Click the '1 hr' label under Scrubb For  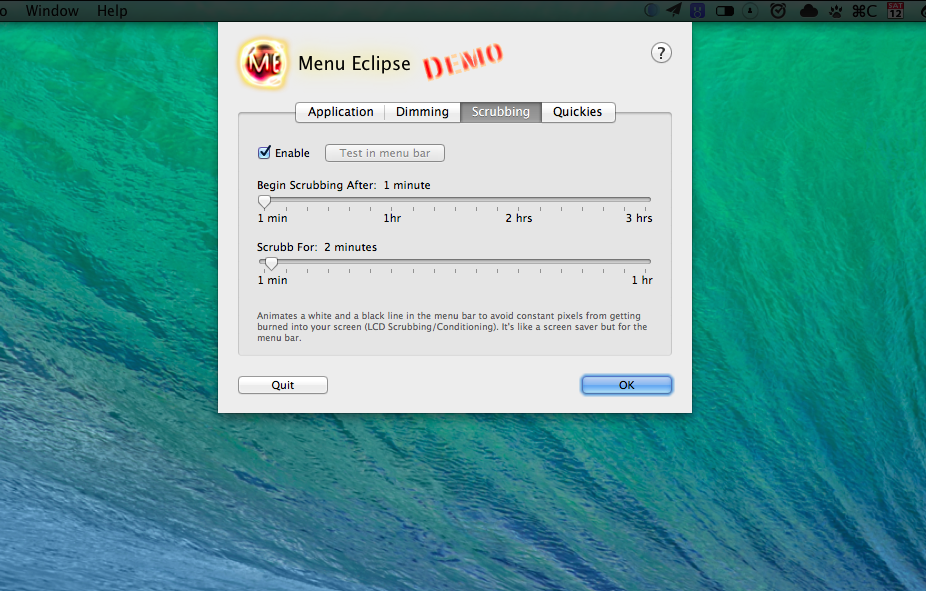pos(642,280)
